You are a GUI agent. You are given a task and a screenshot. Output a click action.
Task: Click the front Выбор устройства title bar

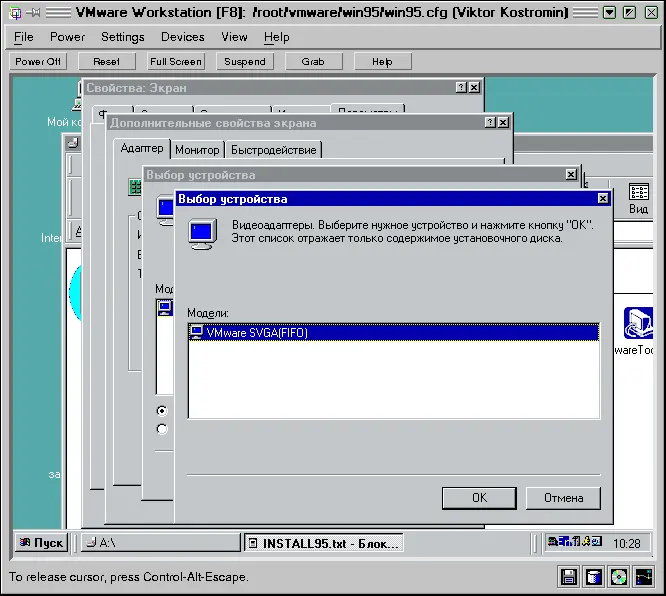click(x=393, y=198)
